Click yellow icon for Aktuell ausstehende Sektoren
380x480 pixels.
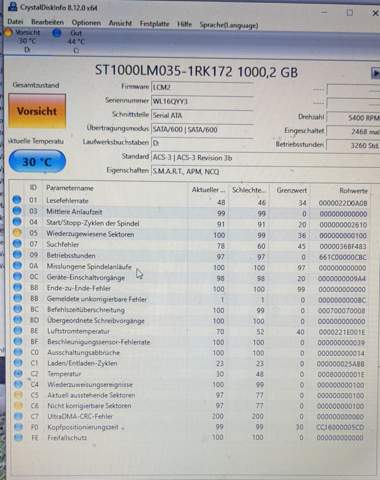pyautogui.click(x=19, y=395)
